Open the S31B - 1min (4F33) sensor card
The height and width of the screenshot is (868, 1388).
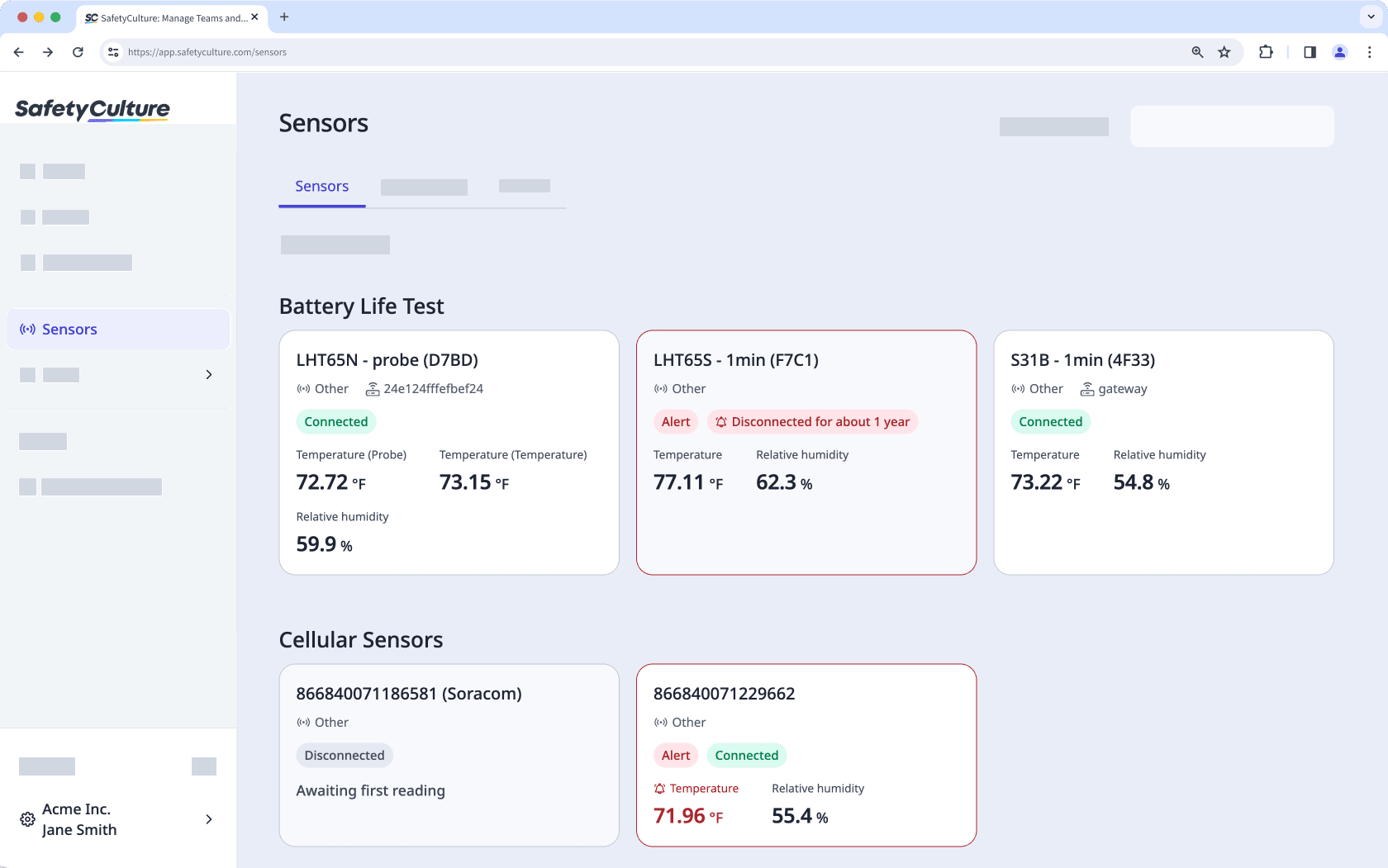(1162, 452)
